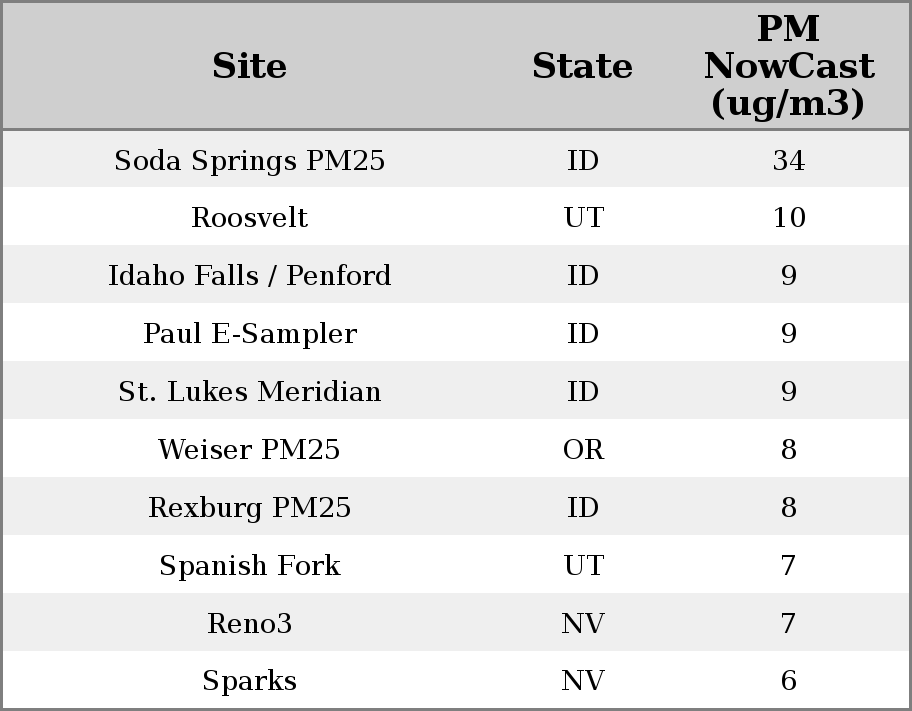Select the Spanish Fork site cell
The height and width of the screenshot is (711, 912).
[249, 566]
